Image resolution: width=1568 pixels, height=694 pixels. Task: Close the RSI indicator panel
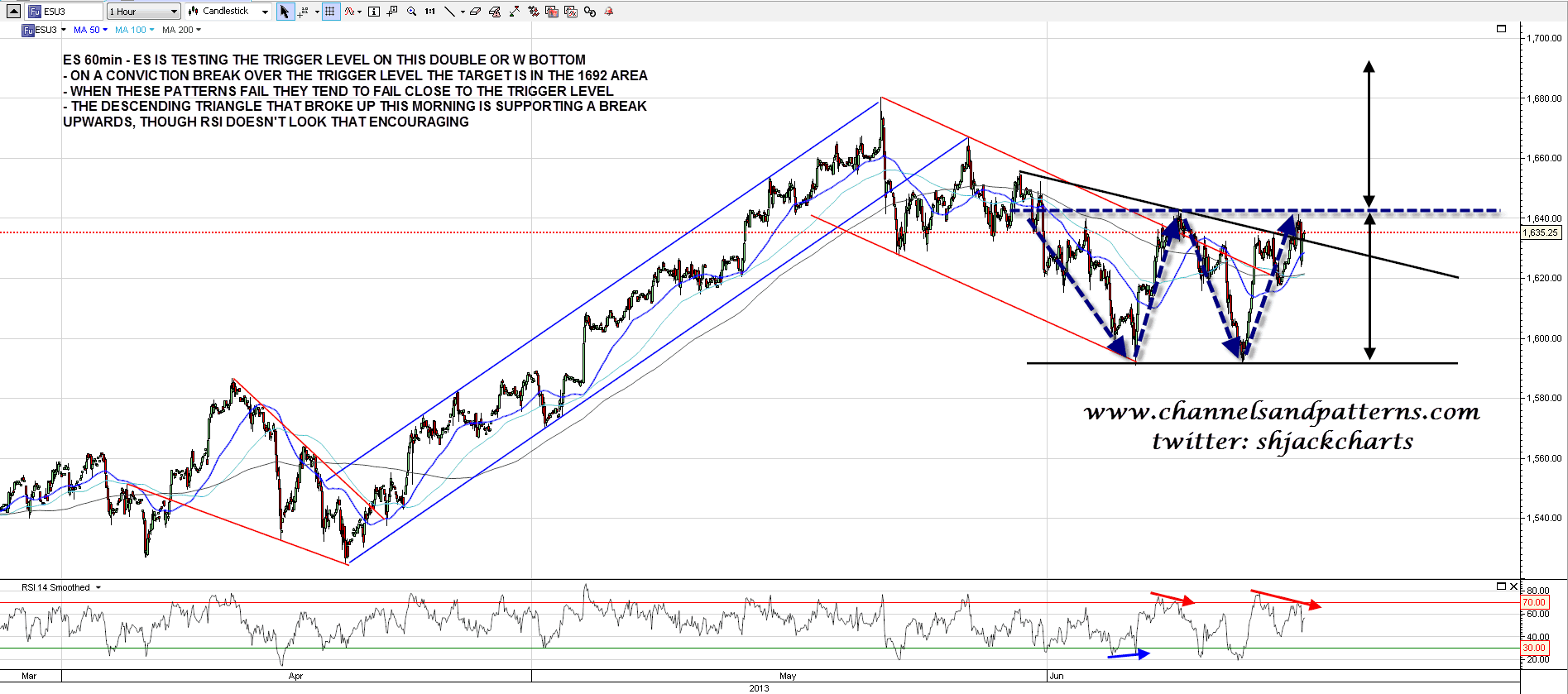click(x=1513, y=586)
